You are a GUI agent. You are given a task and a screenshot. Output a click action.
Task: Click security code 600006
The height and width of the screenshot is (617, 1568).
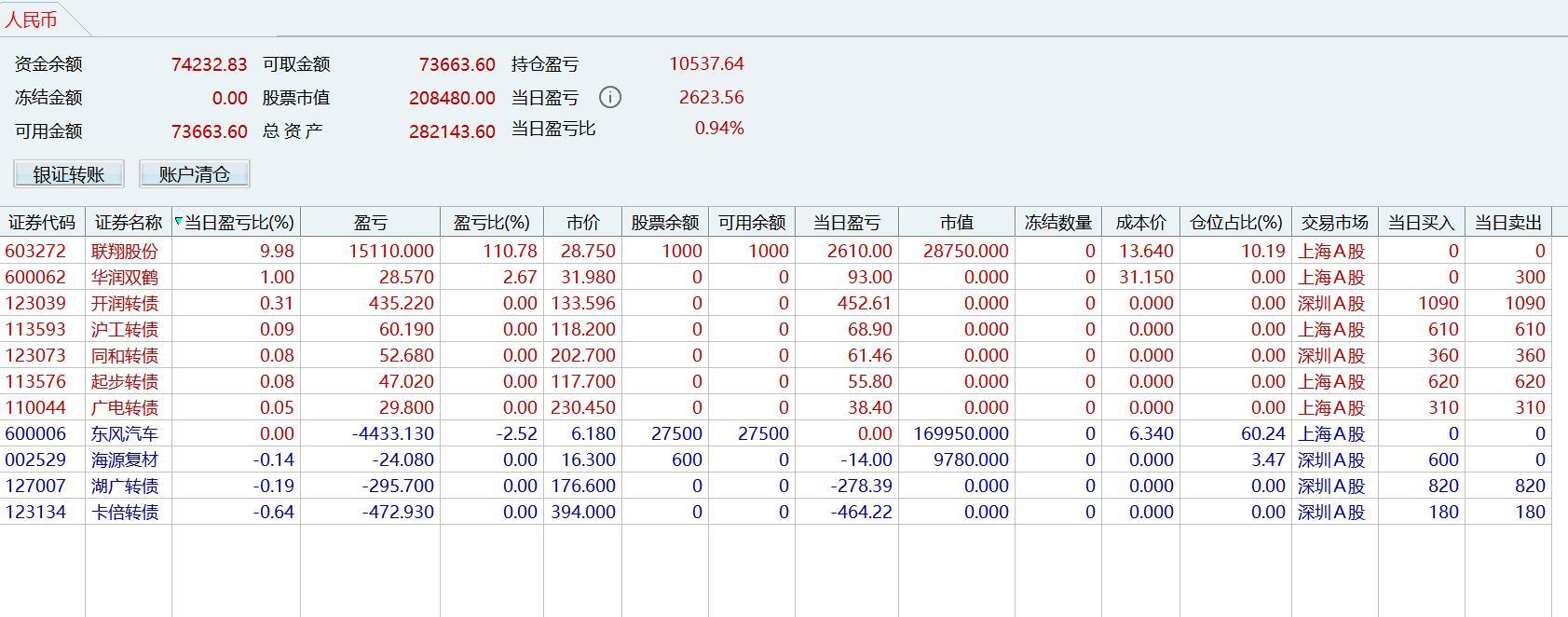(35, 433)
